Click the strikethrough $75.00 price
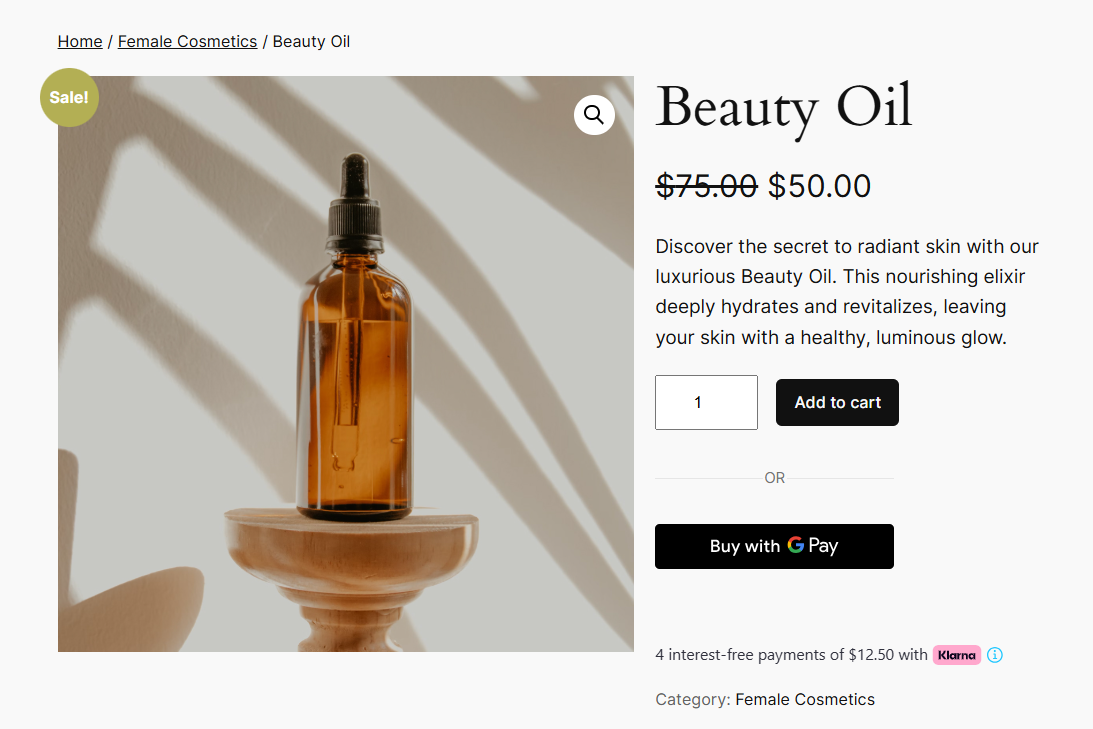The width and height of the screenshot is (1093, 729). point(706,185)
